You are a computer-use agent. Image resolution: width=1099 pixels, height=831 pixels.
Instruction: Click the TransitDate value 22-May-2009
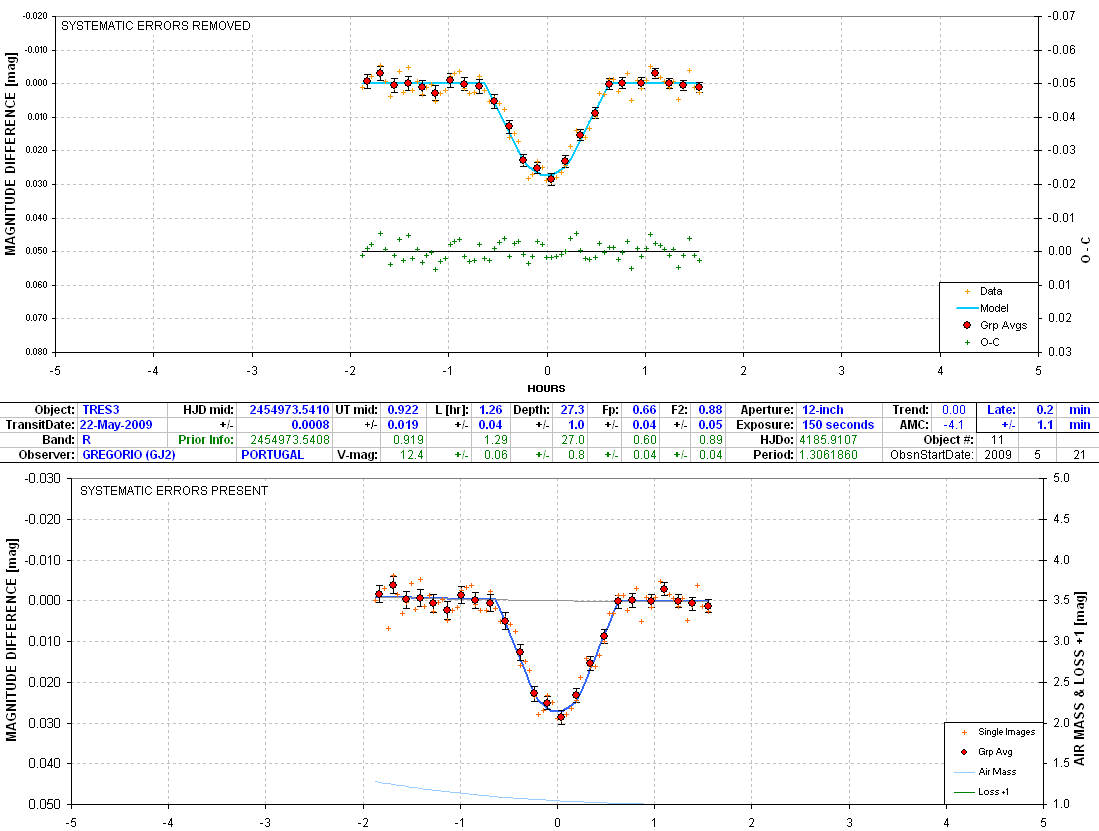point(116,425)
